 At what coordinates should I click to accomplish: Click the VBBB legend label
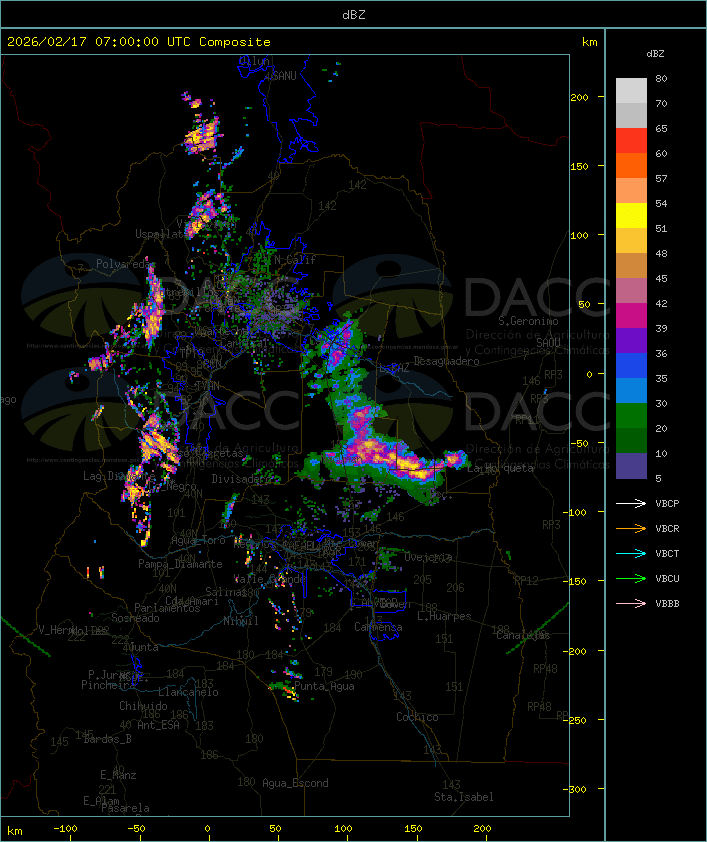(x=667, y=604)
